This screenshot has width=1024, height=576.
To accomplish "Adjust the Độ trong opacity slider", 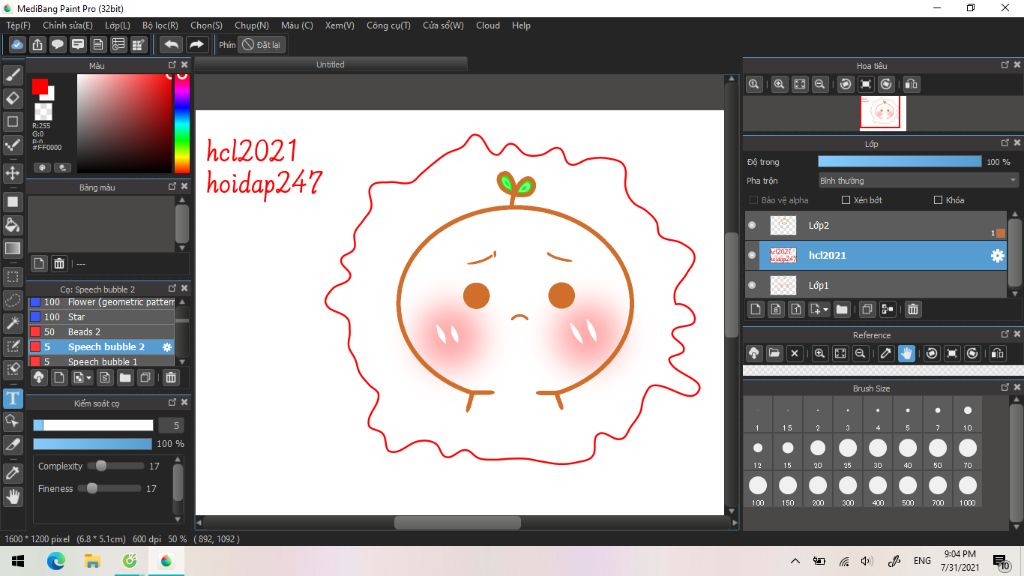I will pos(899,162).
